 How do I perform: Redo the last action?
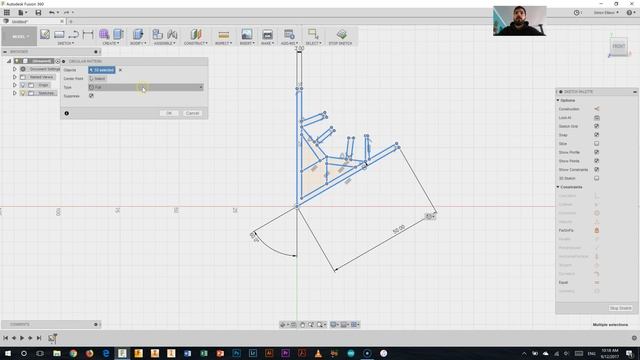(67, 13)
